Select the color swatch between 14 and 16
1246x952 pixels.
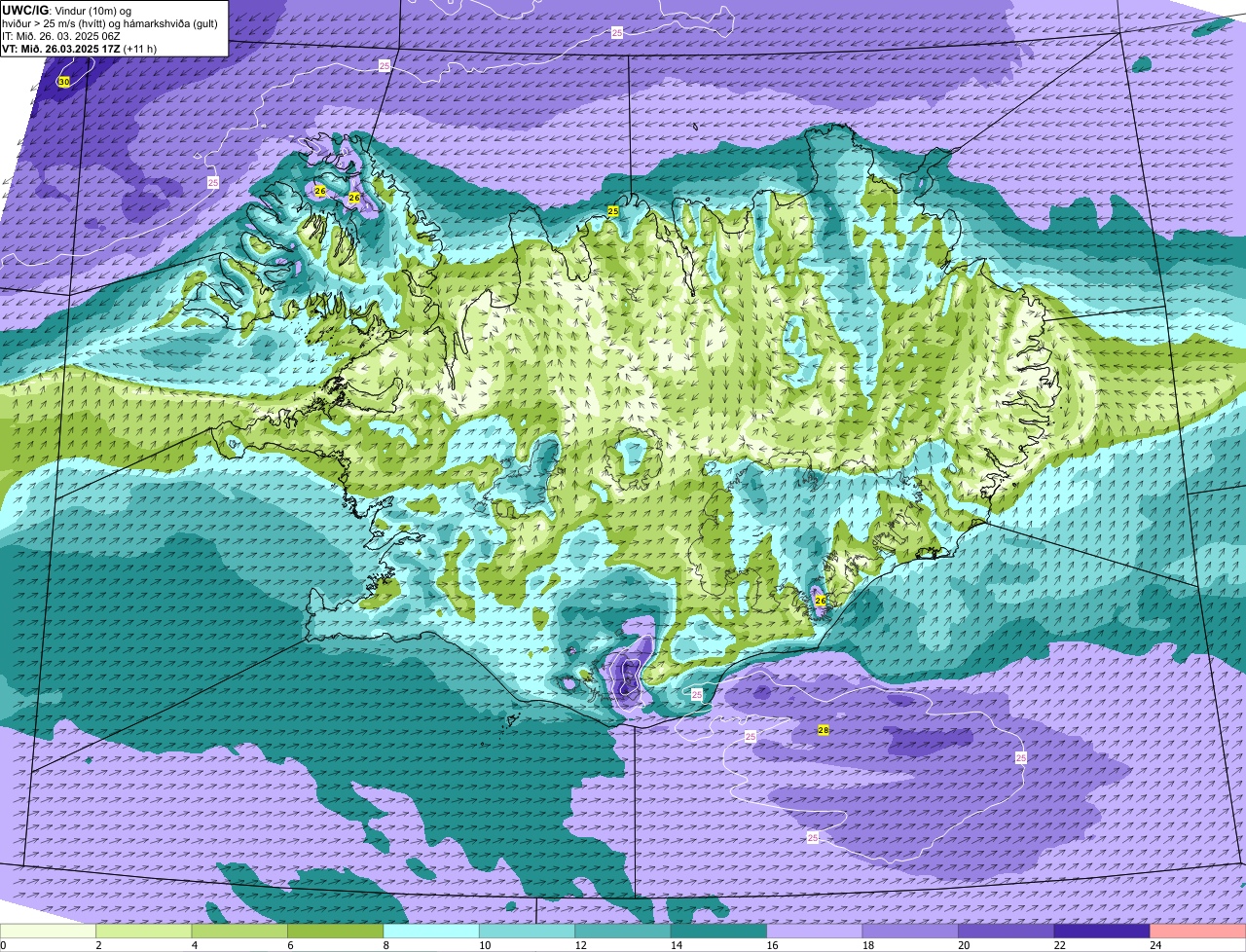pos(719,932)
